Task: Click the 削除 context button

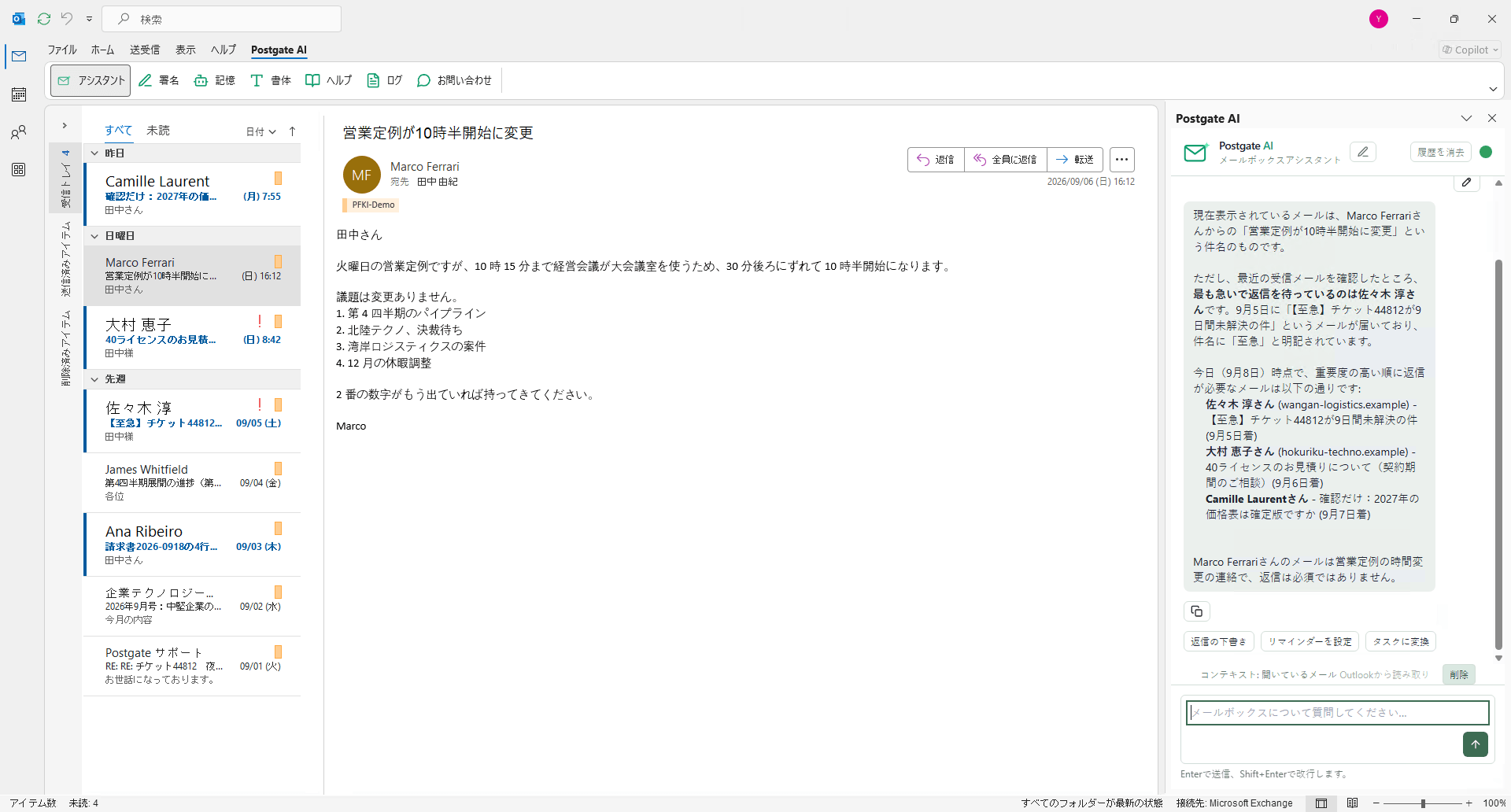Action: point(1459,674)
